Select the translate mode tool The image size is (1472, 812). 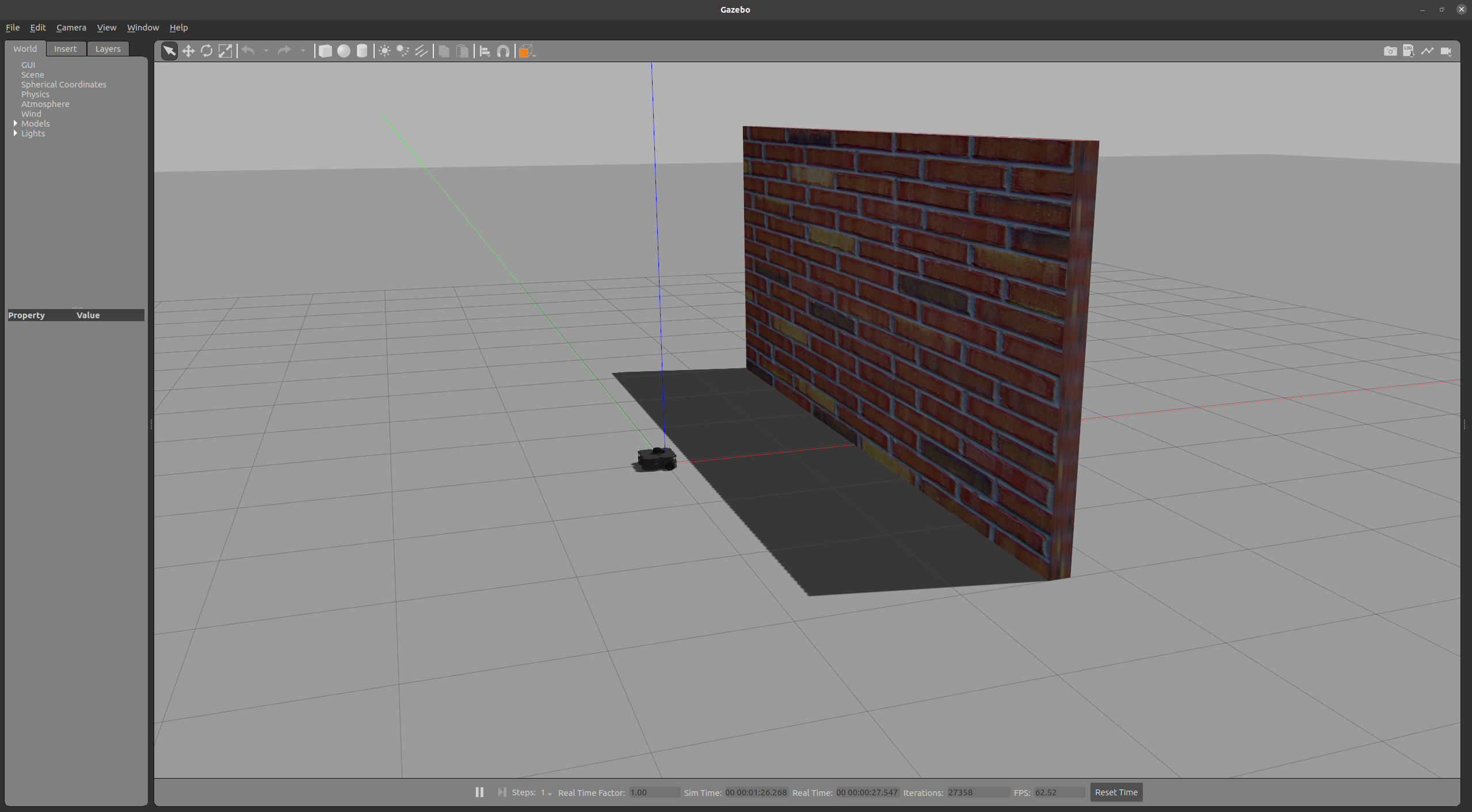click(188, 51)
